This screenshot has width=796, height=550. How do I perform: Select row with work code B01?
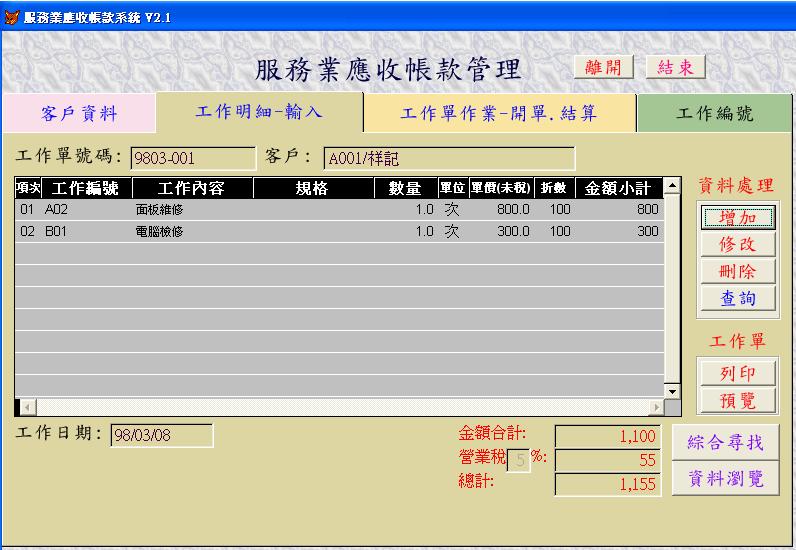point(339,232)
